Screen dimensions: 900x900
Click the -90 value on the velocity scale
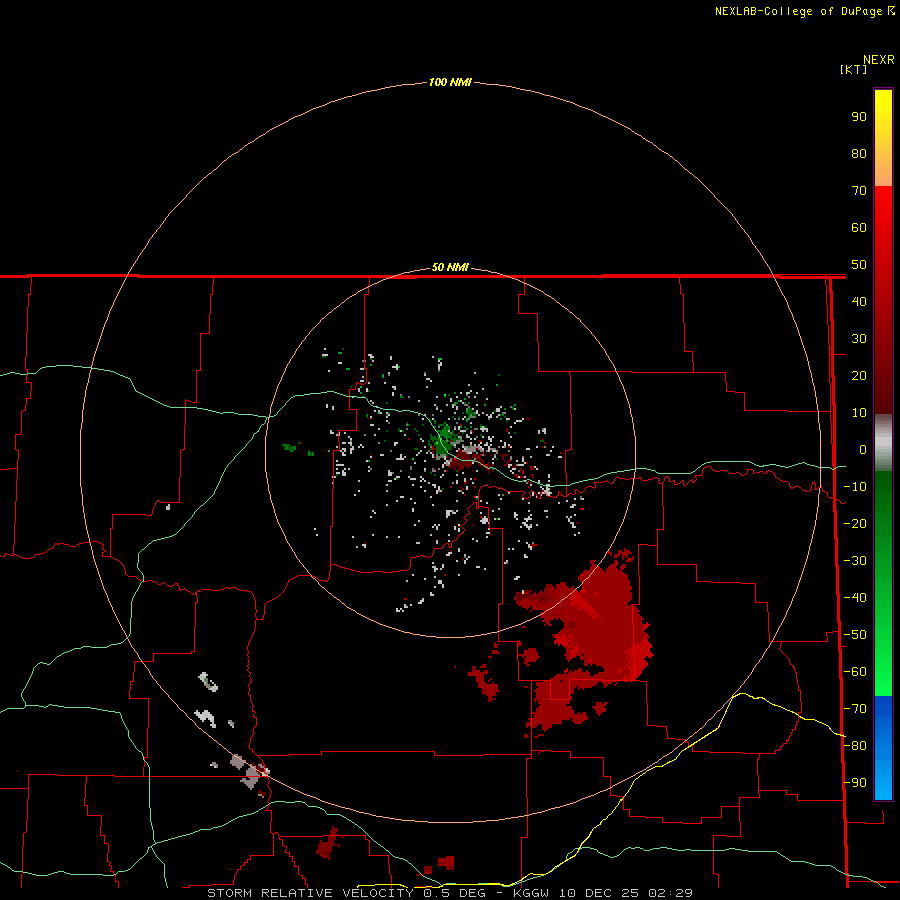[x=855, y=783]
